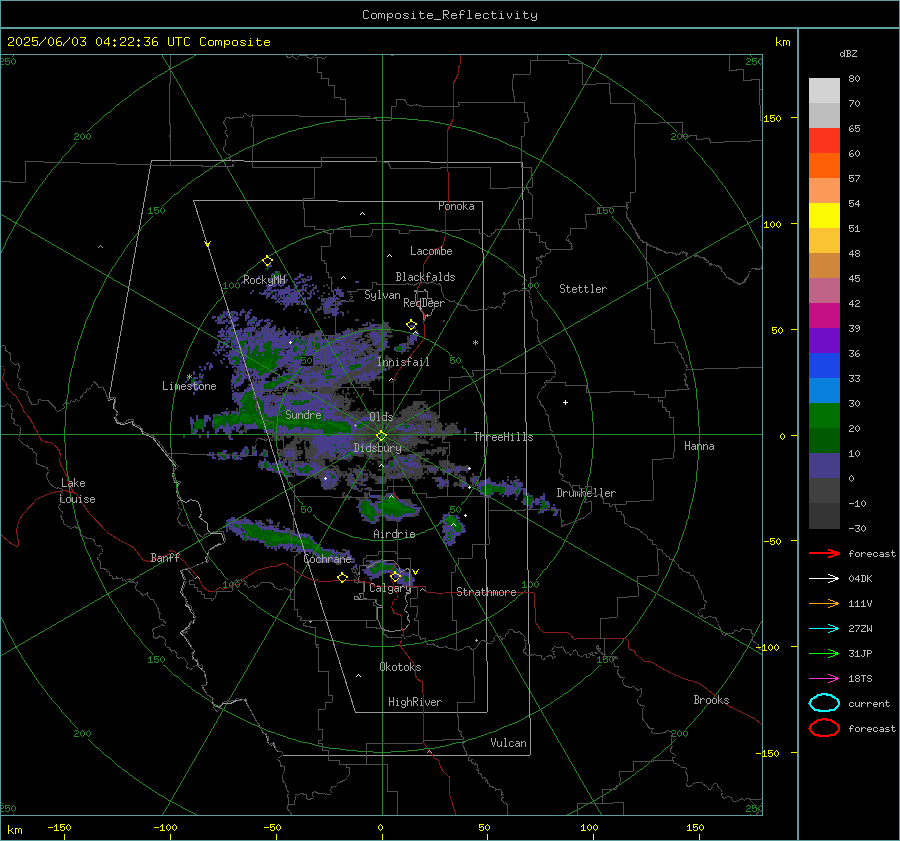900x841 pixels.
Task: Click the RedDeer city label
Action: coord(424,303)
